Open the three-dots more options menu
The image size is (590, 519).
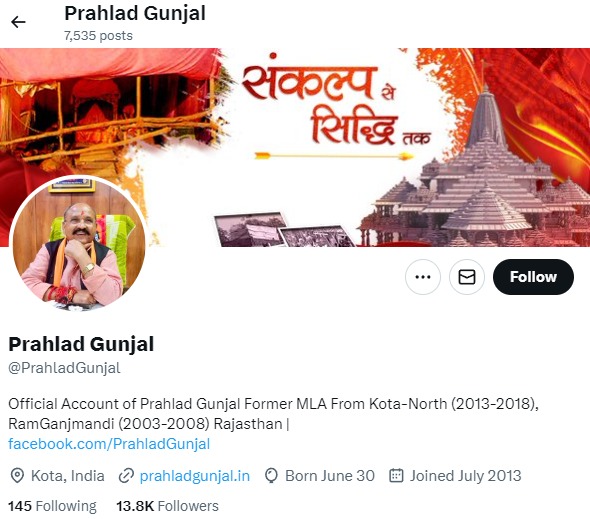tap(423, 277)
